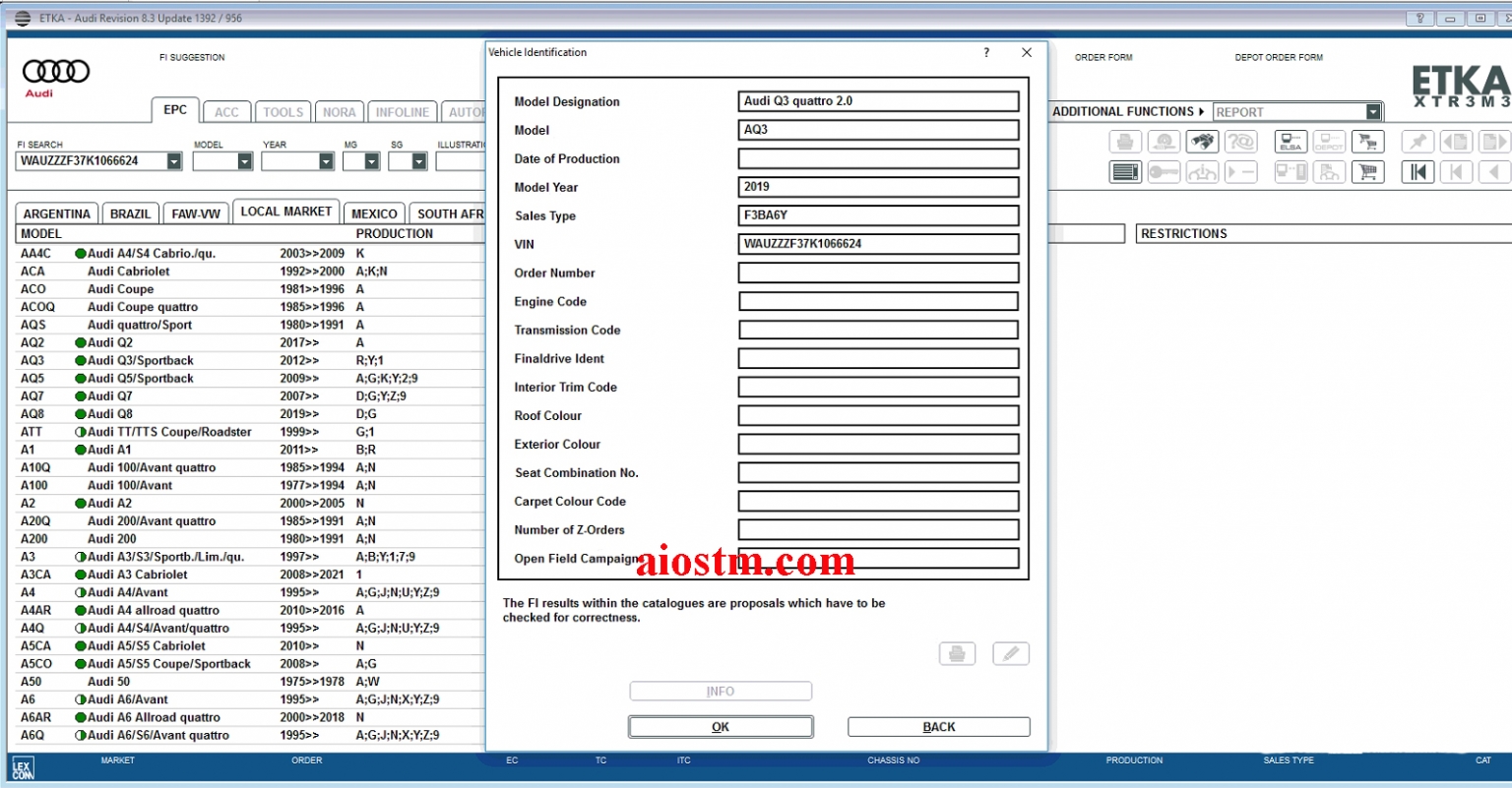Click the print icon in the toolbar
This screenshot has width=1512, height=788.
click(x=1125, y=141)
